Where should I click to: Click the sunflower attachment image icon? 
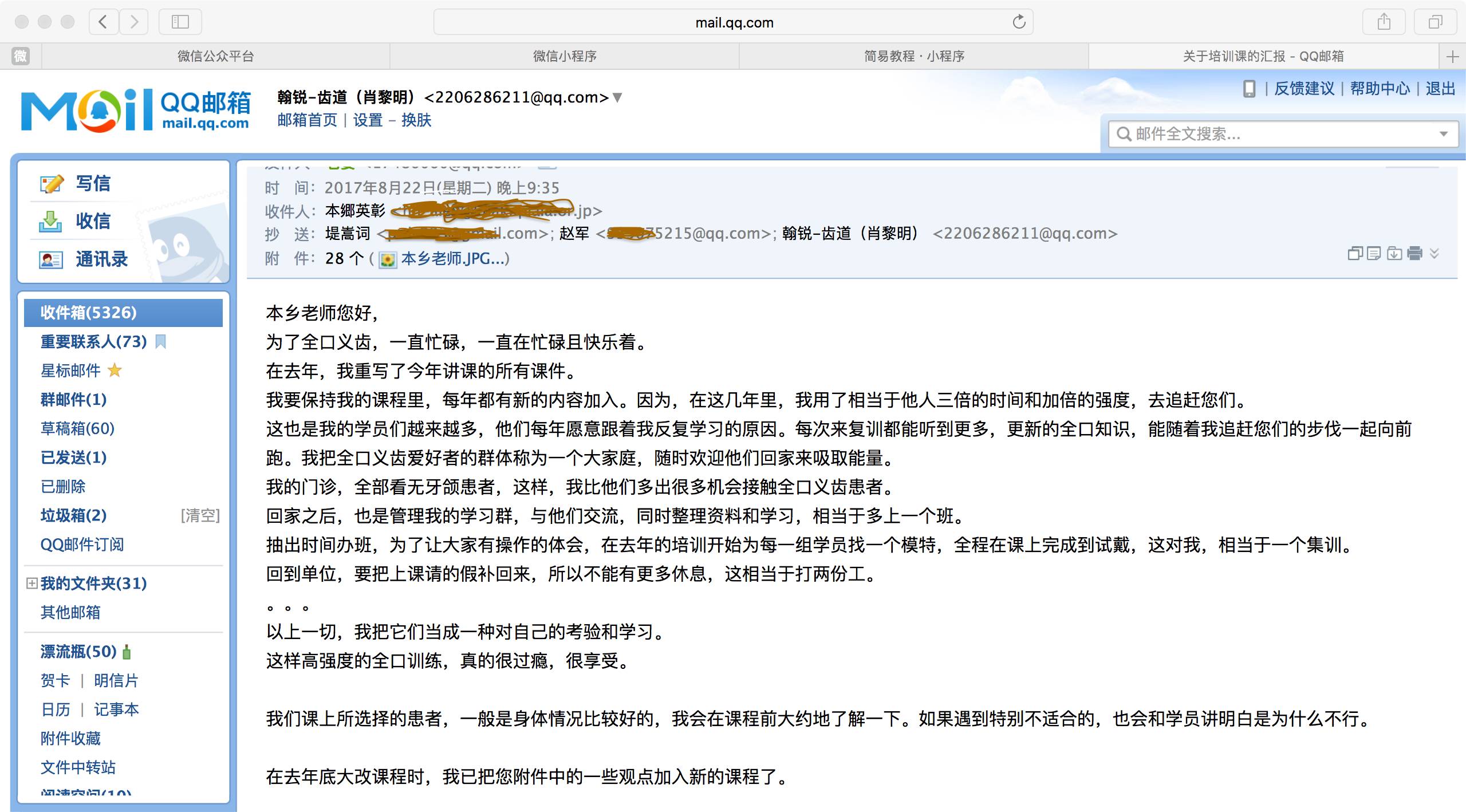pyautogui.click(x=388, y=259)
